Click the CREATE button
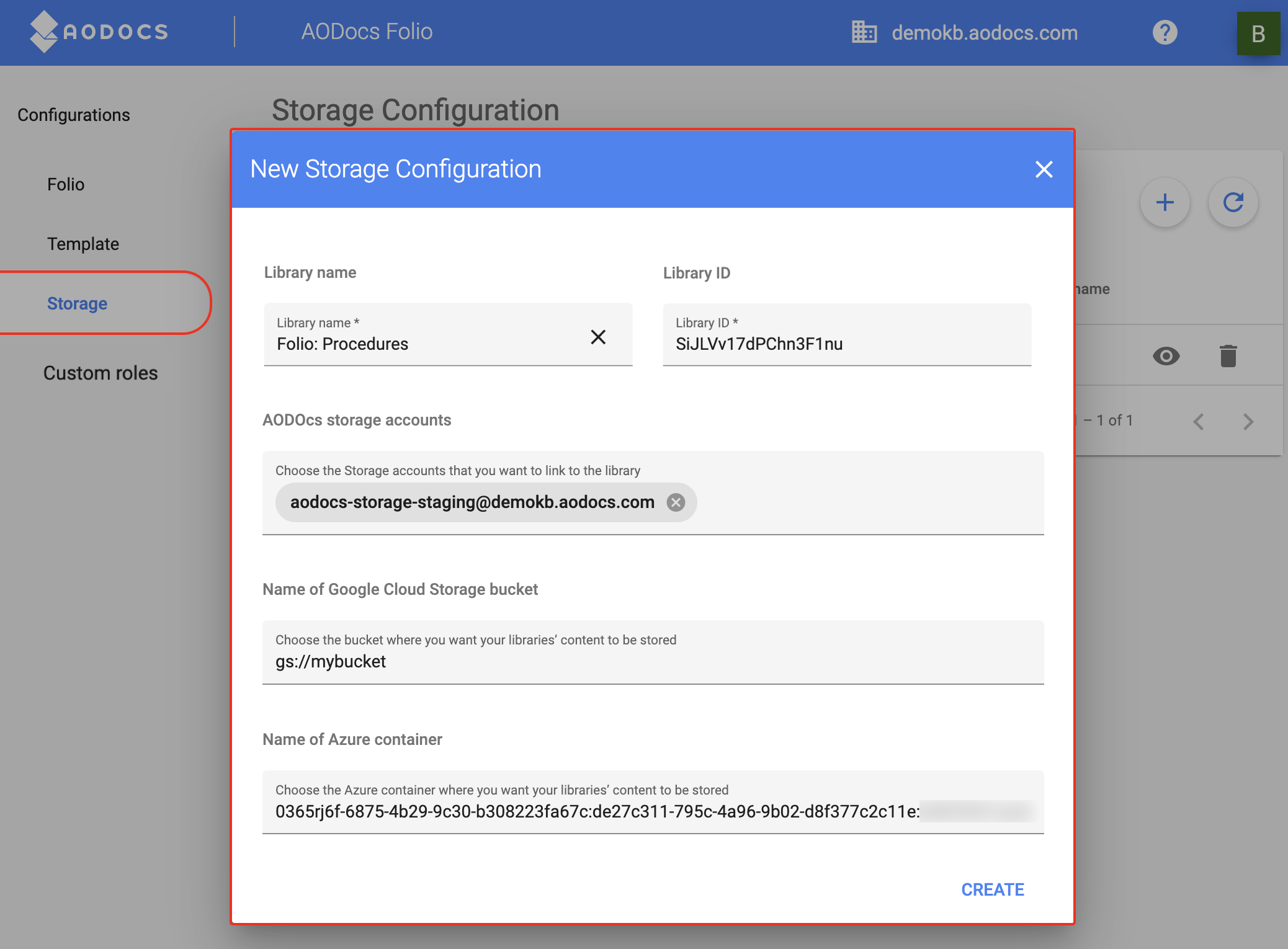Viewport: 1288px width, 949px height. [x=993, y=889]
